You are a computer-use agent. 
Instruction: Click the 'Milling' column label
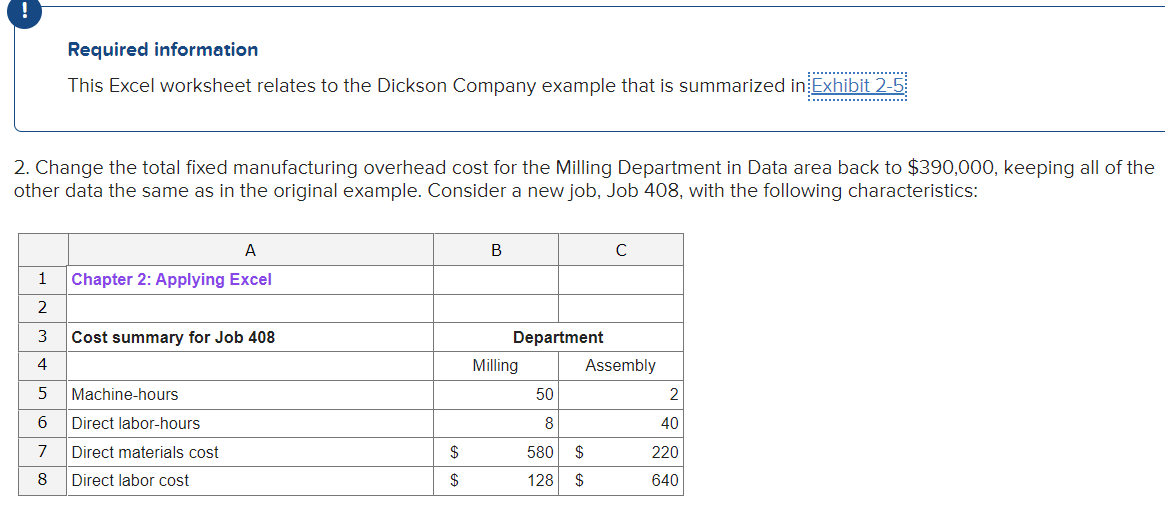coord(496,365)
